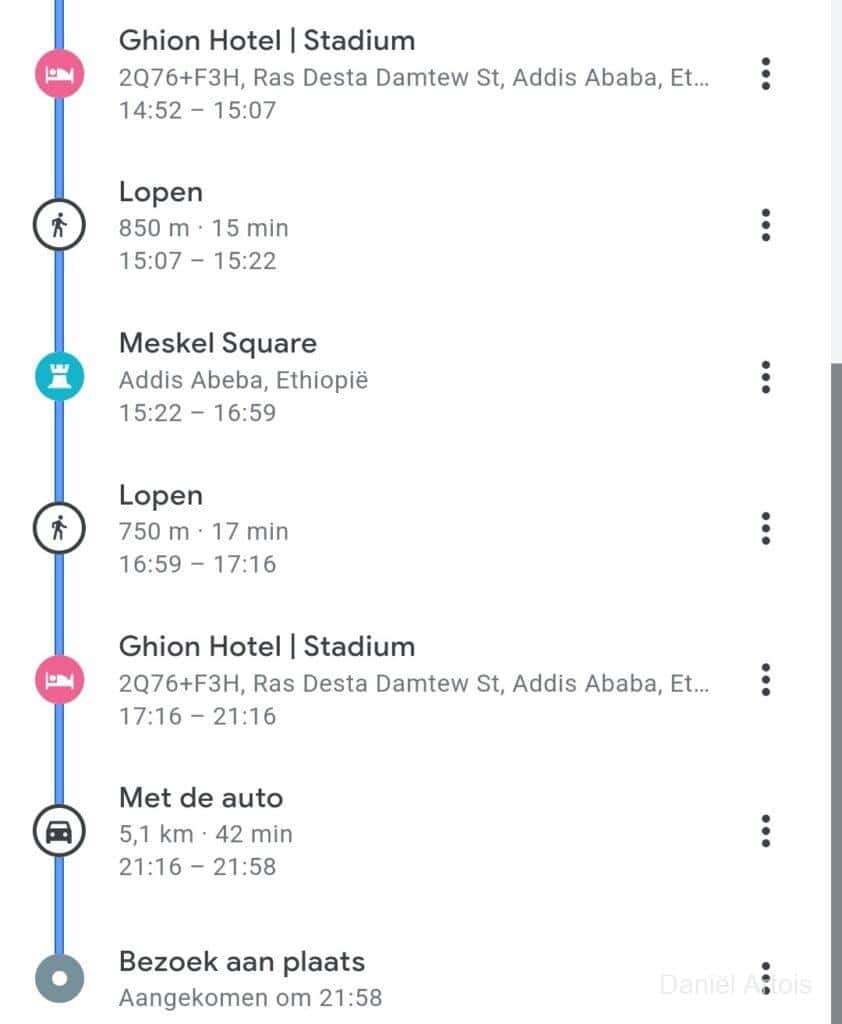842x1024 pixels.
Task: Click the Bezoek aan plaats entry
Action: click(242, 963)
